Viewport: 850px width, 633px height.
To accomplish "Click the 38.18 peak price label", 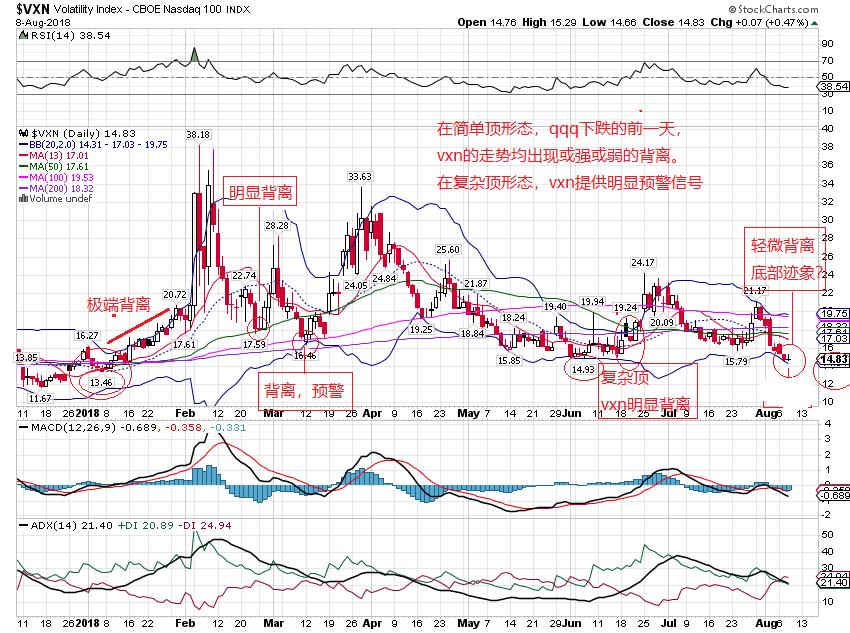I will 197,134.
